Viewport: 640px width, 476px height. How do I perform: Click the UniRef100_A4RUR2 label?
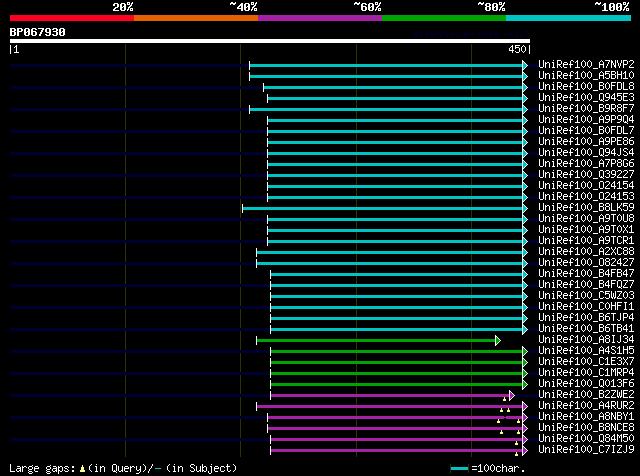point(586,406)
